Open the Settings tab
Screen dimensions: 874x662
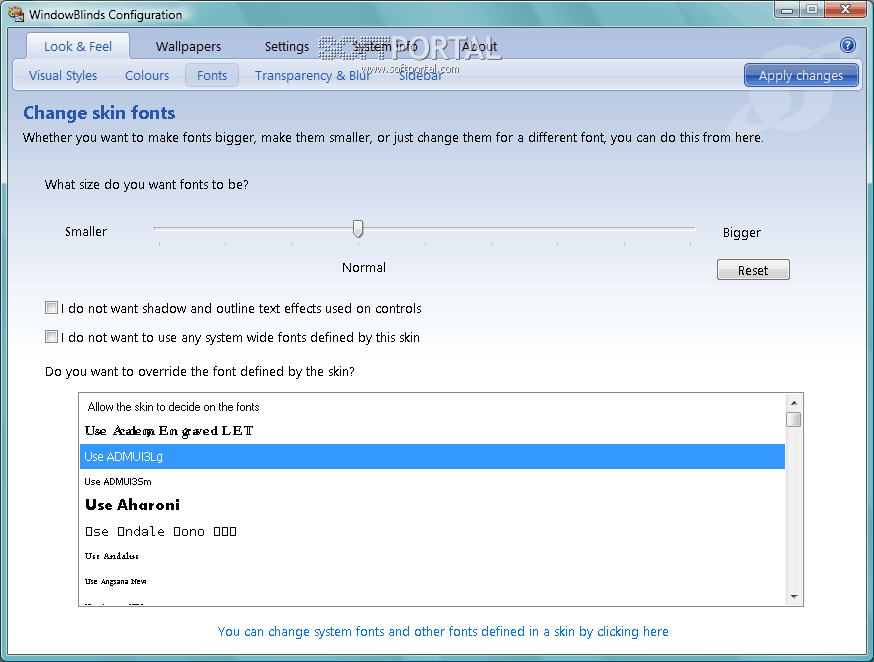287,46
